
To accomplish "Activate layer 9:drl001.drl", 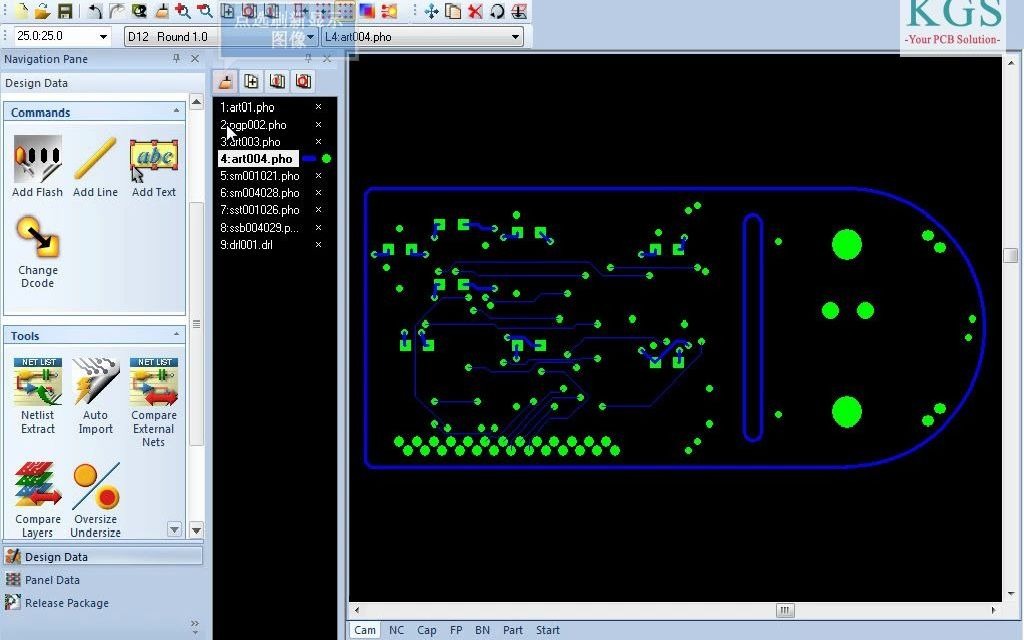I will point(245,244).
